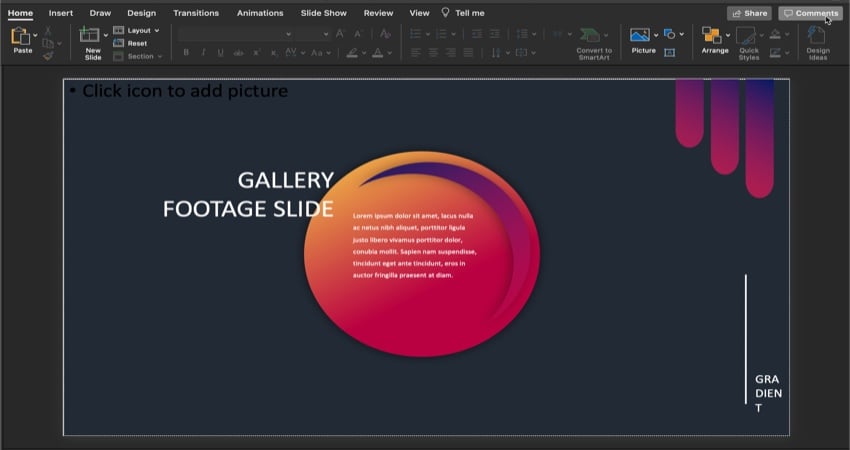The width and height of the screenshot is (850, 450).
Task: Open the font name combo box
Action: click(x=236, y=34)
